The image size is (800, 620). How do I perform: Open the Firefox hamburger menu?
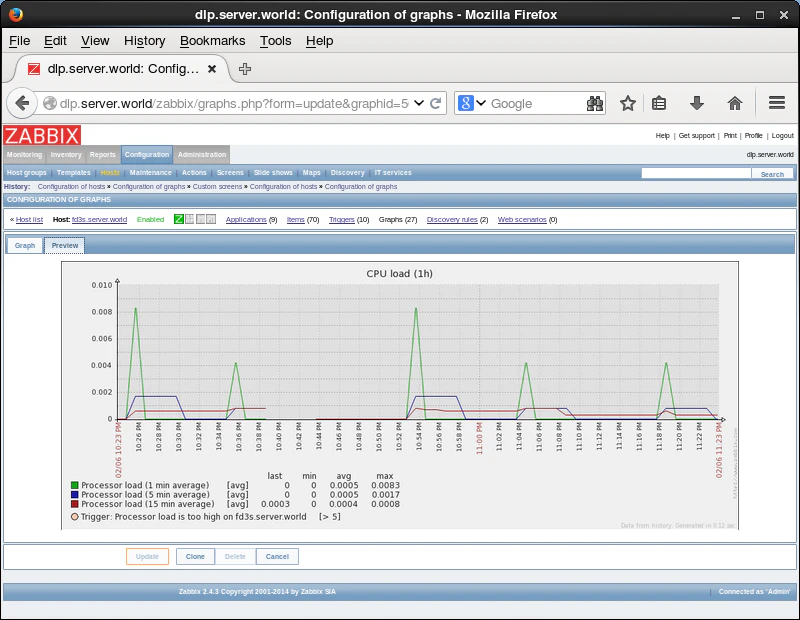(x=777, y=103)
